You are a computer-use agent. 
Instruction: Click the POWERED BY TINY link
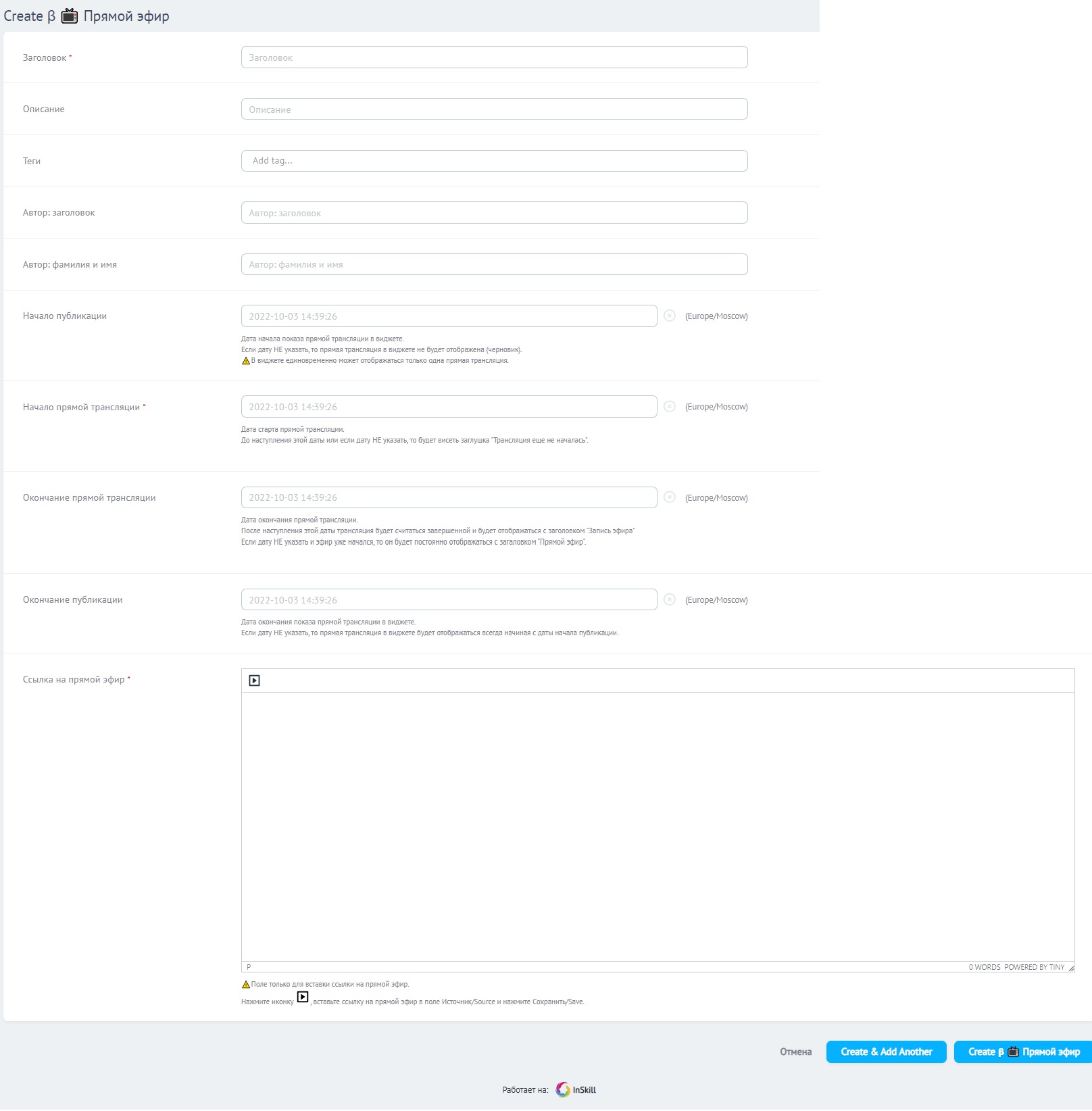click(x=1034, y=967)
